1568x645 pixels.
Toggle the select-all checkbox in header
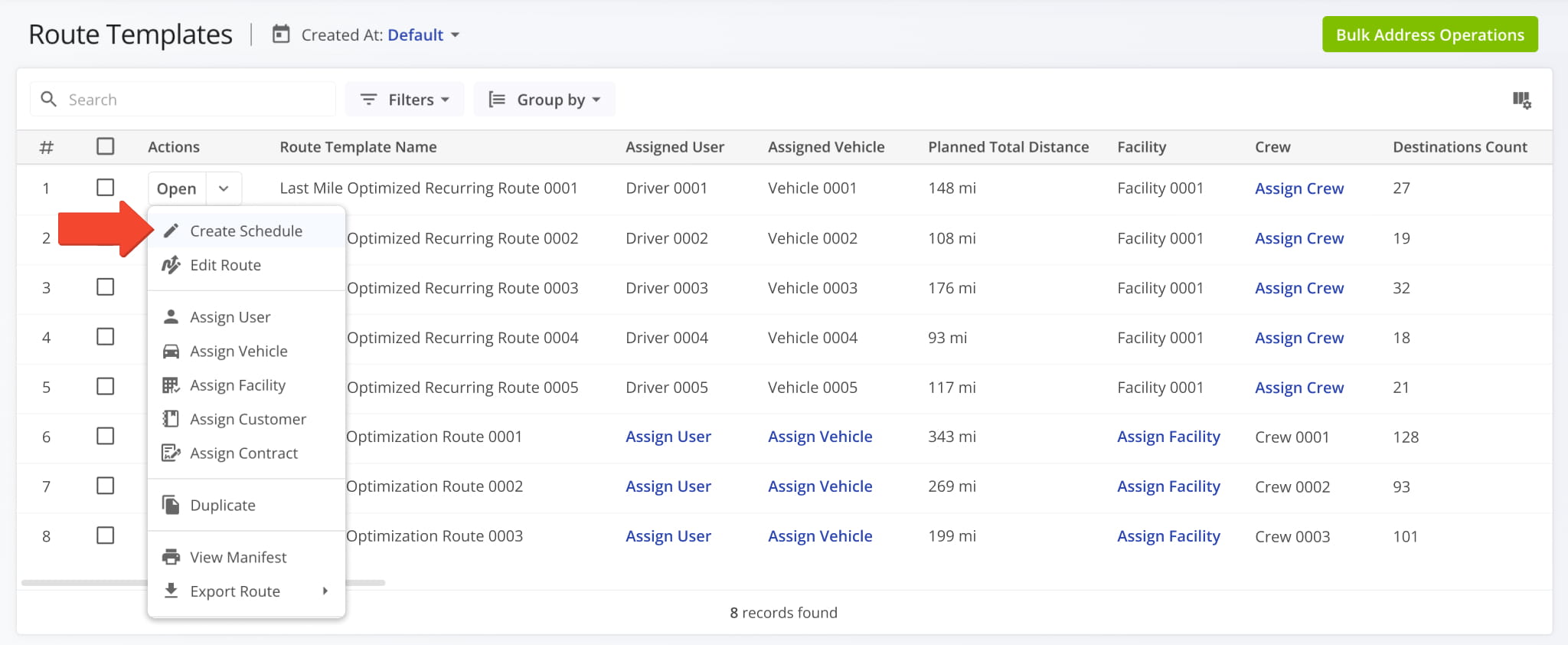click(x=106, y=146)
